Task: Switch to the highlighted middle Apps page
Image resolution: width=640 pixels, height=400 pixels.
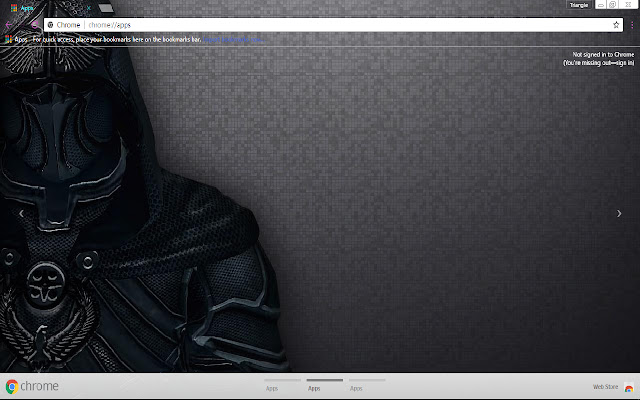Action: [x=324, y=385]
